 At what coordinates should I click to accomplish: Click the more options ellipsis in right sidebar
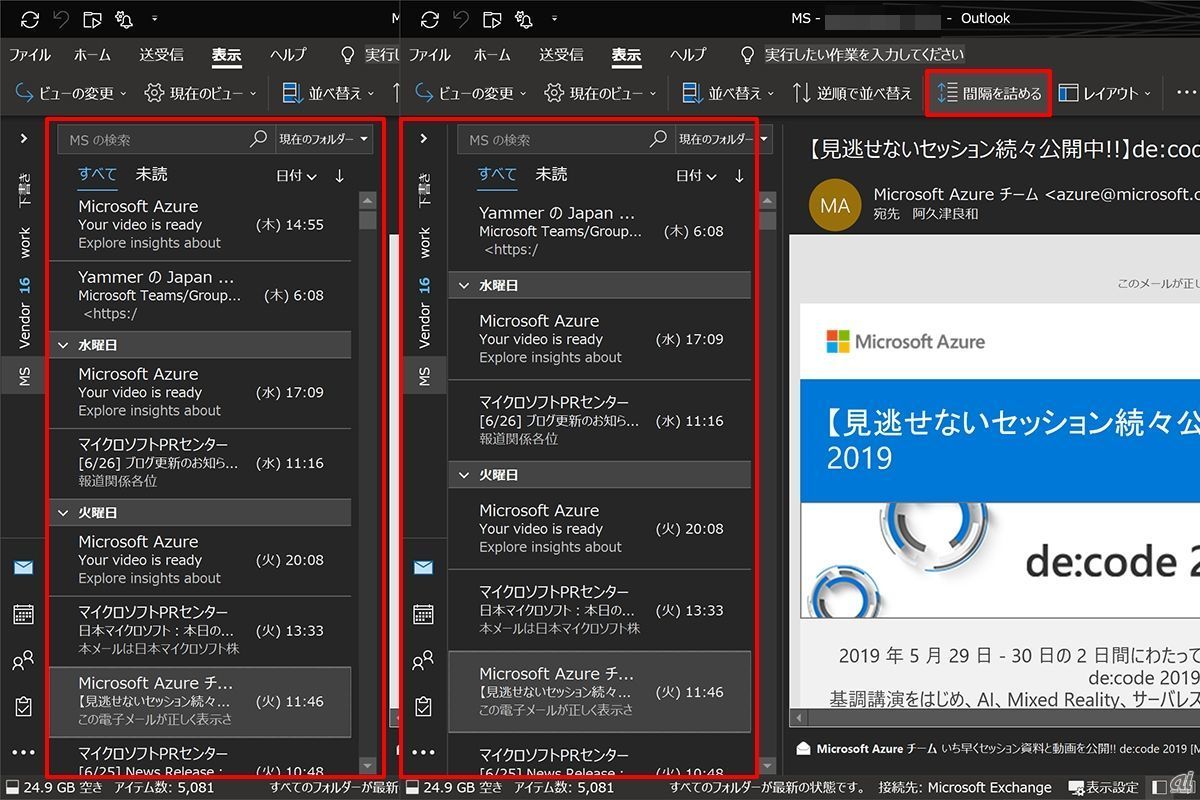pyautogui.click(x=423, y=752)
